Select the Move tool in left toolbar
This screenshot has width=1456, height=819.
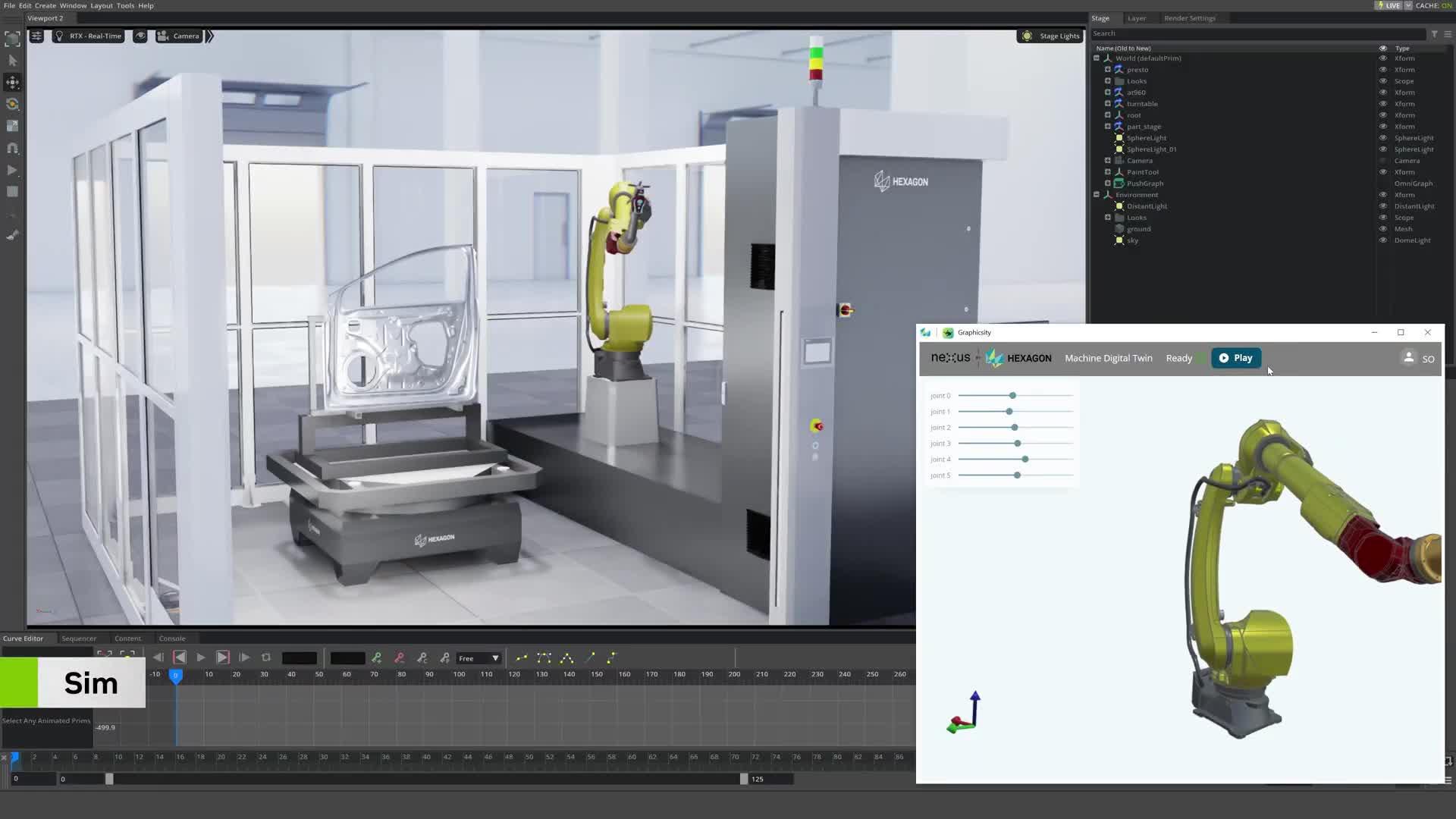12,82
